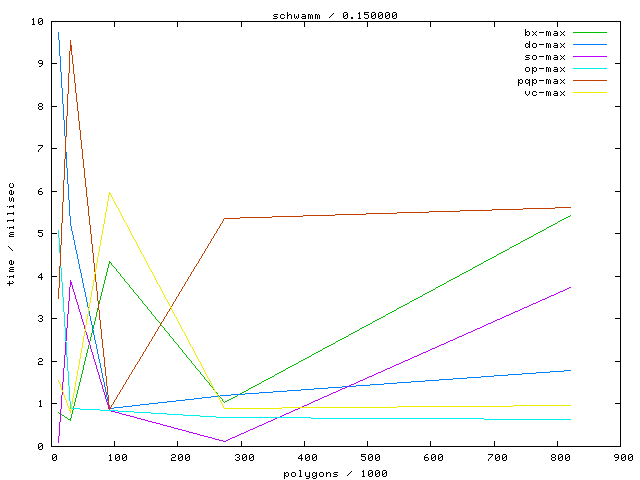This screenshot has height=480, width=640.
Task: Click the purple line sample beside so-max
Action: coord(590,57)
